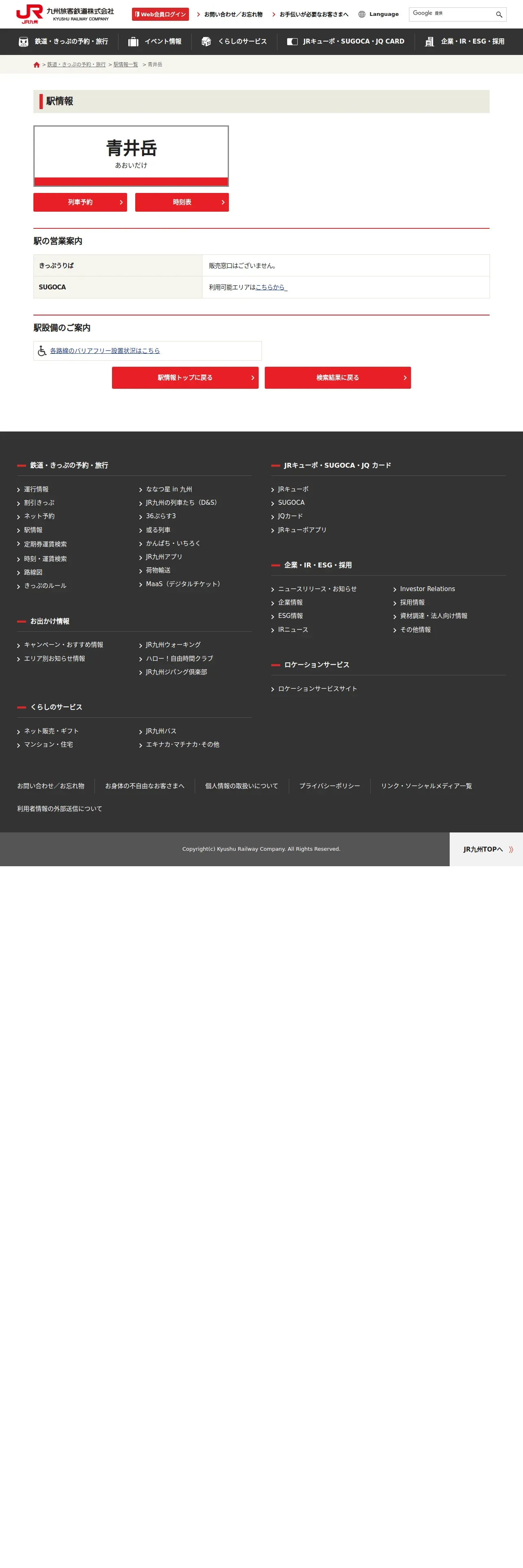Click 検索結果に戻る button
The width and height of the screenshot is (523, 1568).
tap(337, 377)
